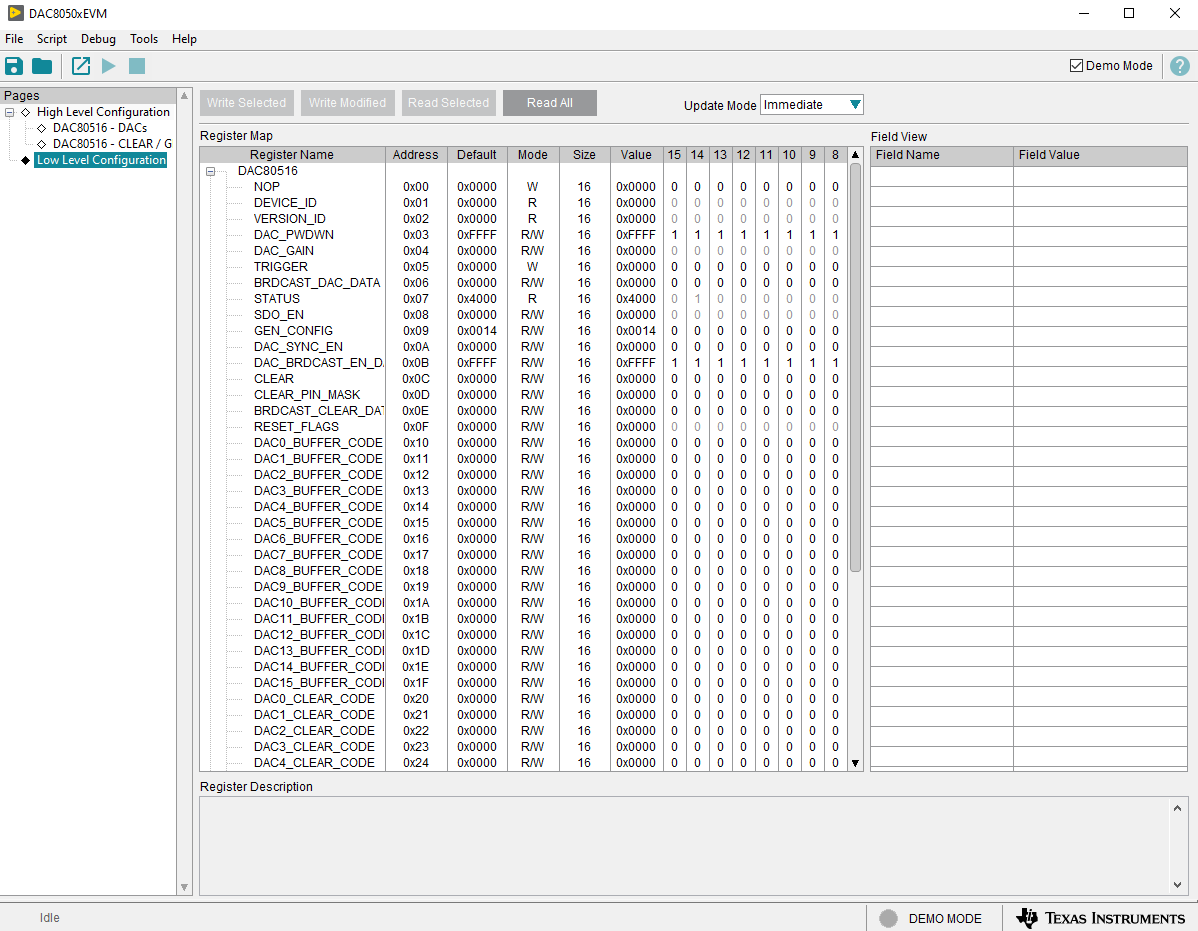
Task: Uncheck the Demo Mode checkbox
Action: click(1077, 65)
